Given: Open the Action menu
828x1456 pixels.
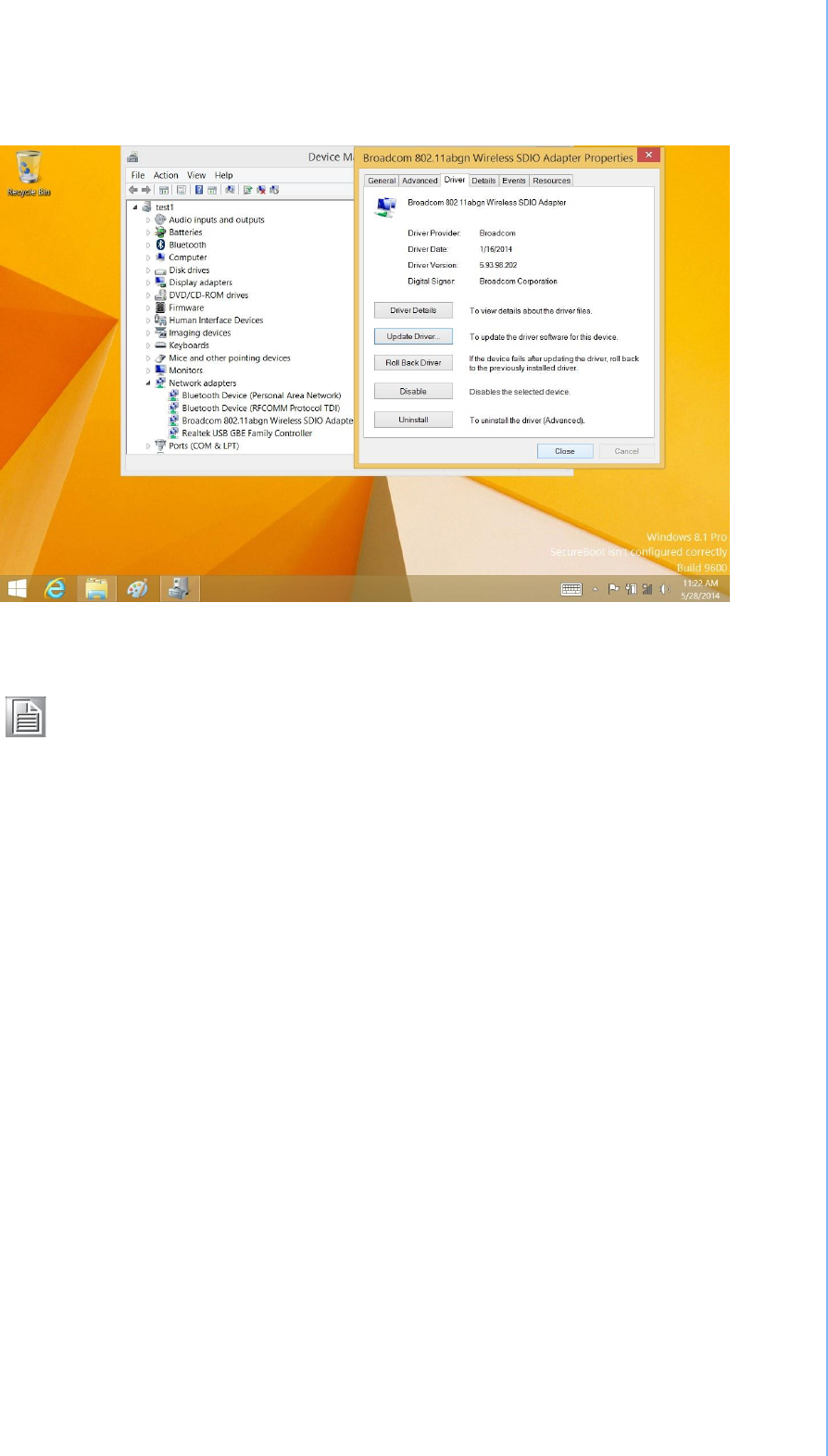Looking at the screenshot, I should click(166, 175).
